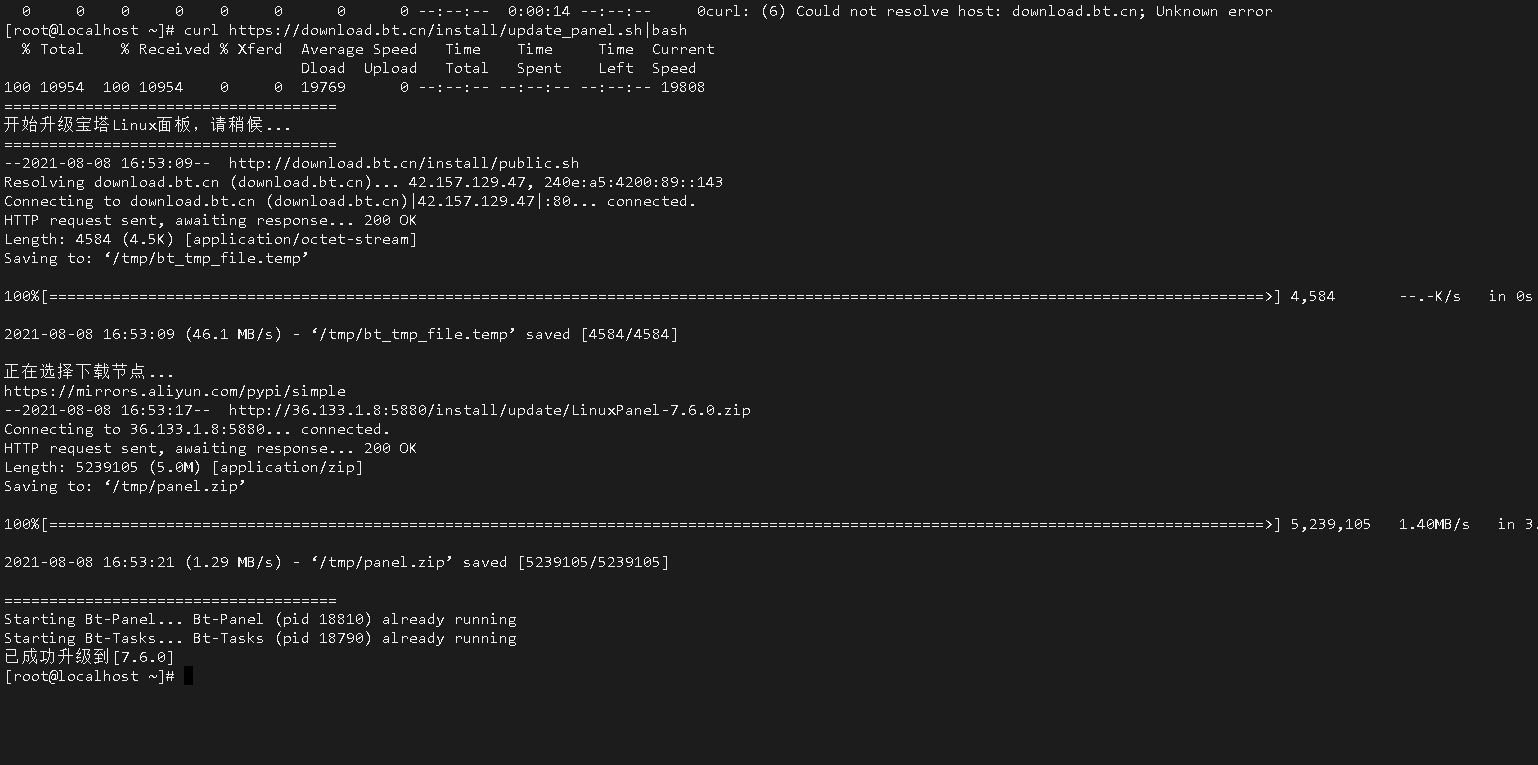Click the Bt-Panel pid 18810 status line
Image resolution: width=1538 pixels, height=765 pixels.
click(260, 619)
